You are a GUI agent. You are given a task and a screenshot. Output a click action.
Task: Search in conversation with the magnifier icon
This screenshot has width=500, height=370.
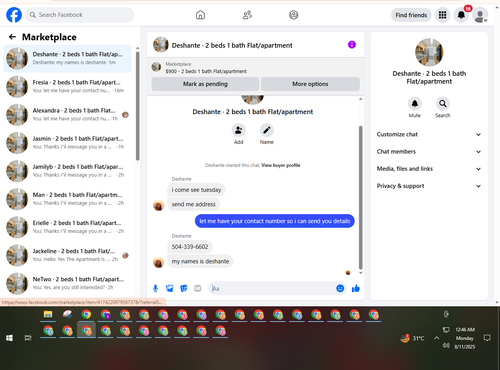pos(443,104)
